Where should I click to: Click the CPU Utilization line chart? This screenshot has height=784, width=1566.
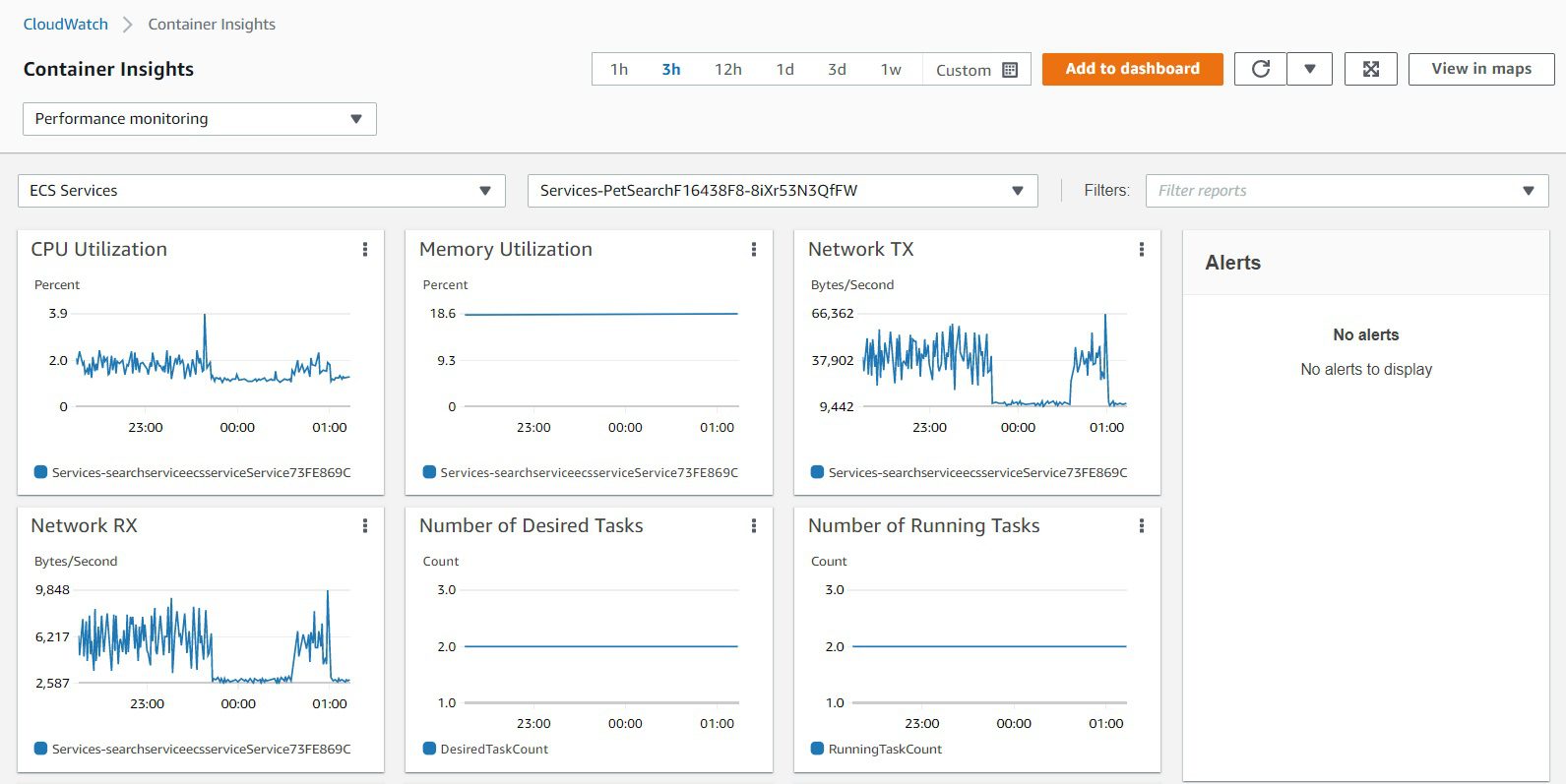coord(213,360)
